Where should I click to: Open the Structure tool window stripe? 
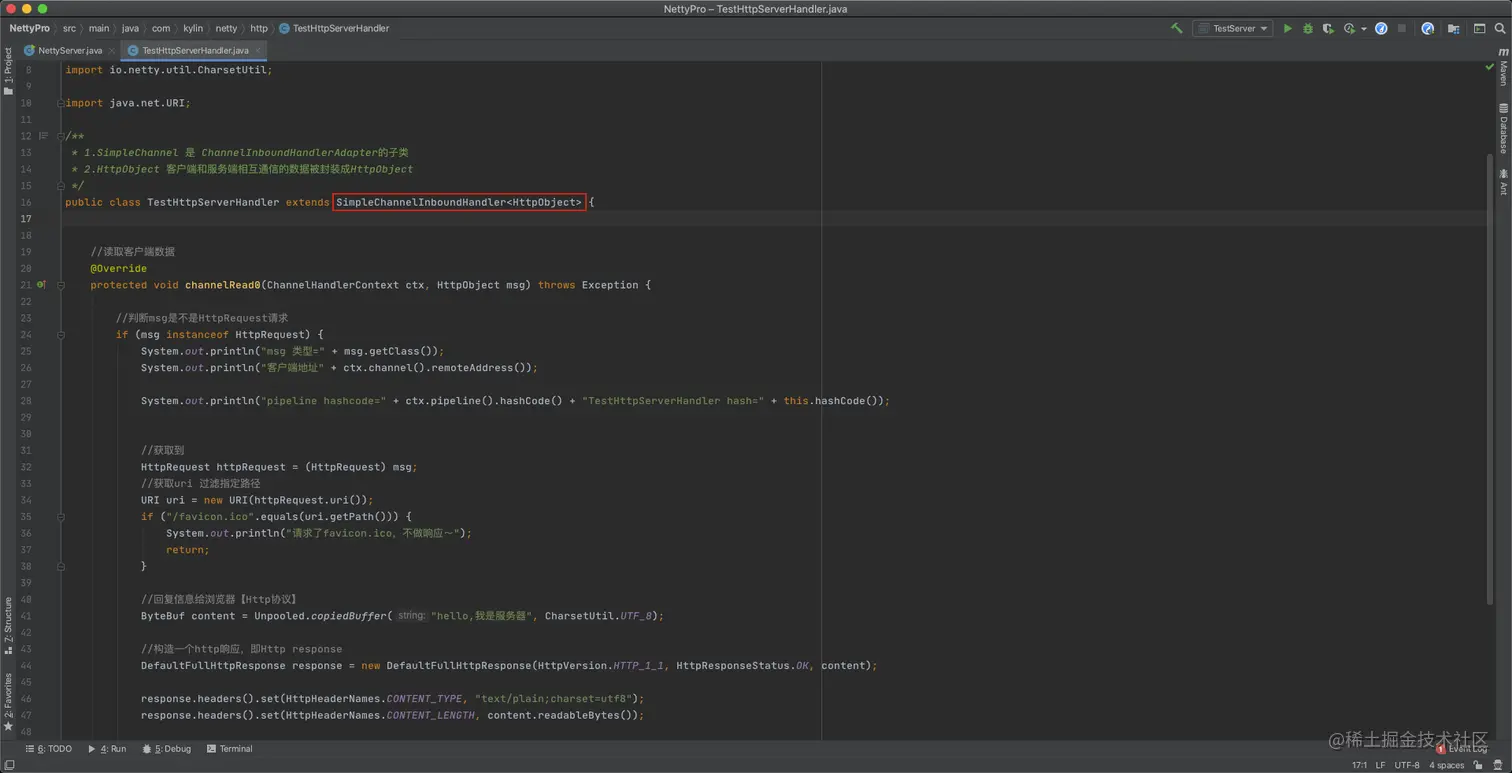click(8, 625)
